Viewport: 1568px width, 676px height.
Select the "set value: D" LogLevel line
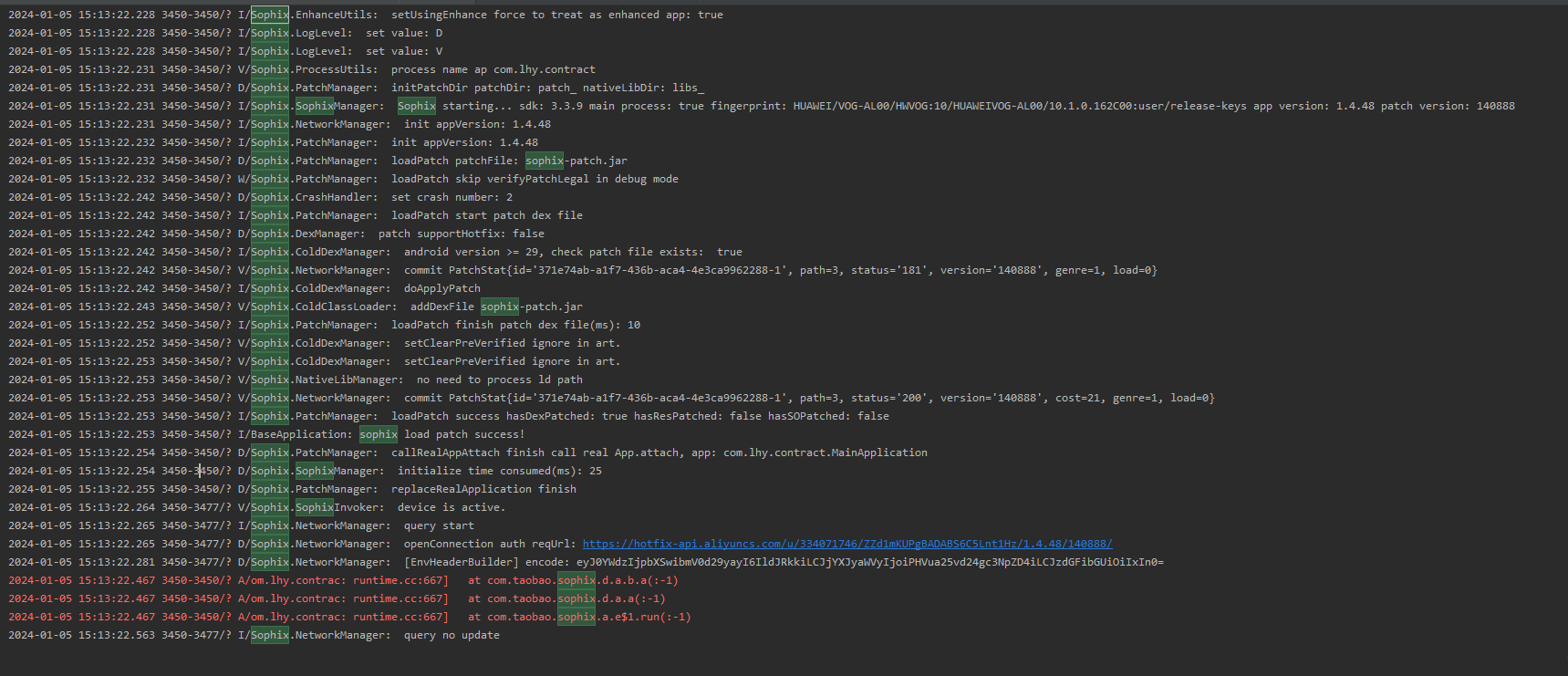coord(403,33)
